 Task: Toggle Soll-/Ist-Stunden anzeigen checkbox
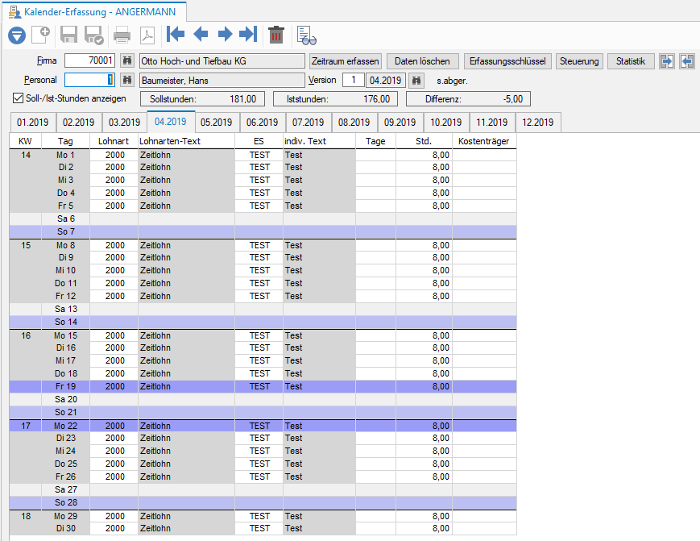coord(18,98)
